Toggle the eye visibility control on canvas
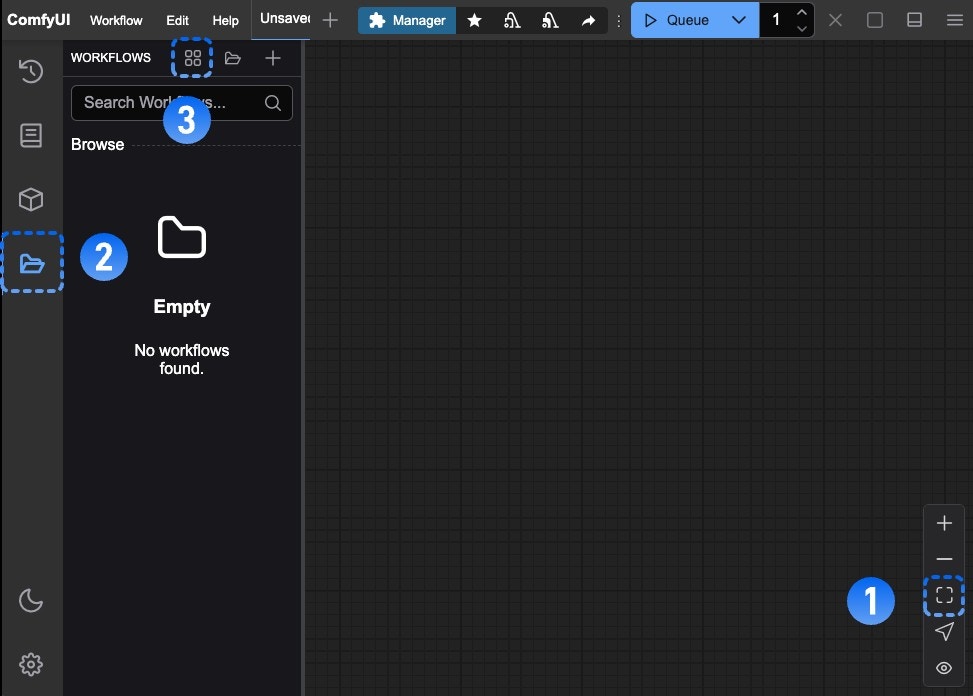Screen dimensions: 973x696 [943, 668]
